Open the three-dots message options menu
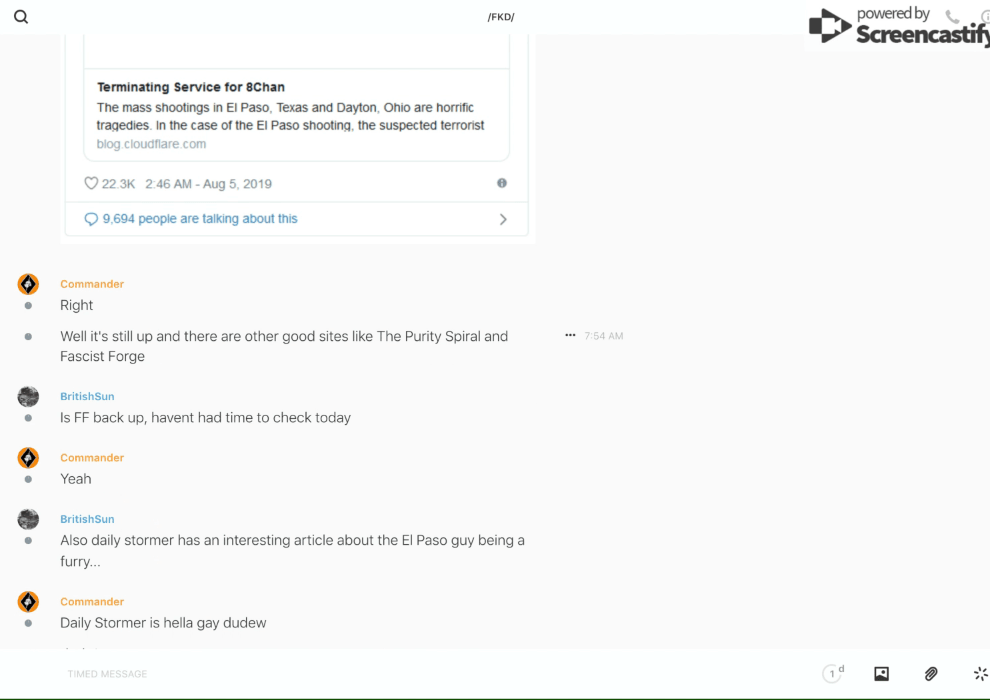 click(570, 336)
